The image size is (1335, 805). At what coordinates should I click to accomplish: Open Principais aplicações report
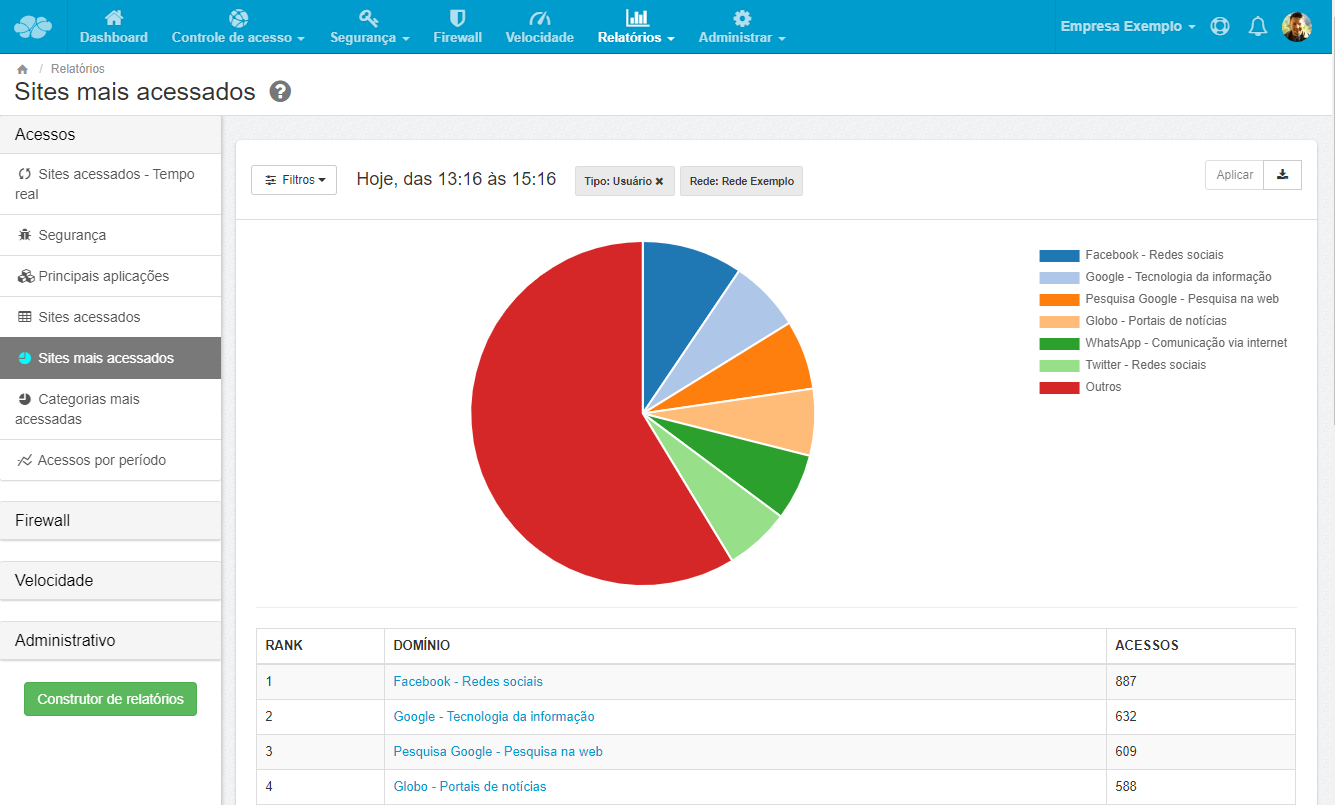point(110,276)
